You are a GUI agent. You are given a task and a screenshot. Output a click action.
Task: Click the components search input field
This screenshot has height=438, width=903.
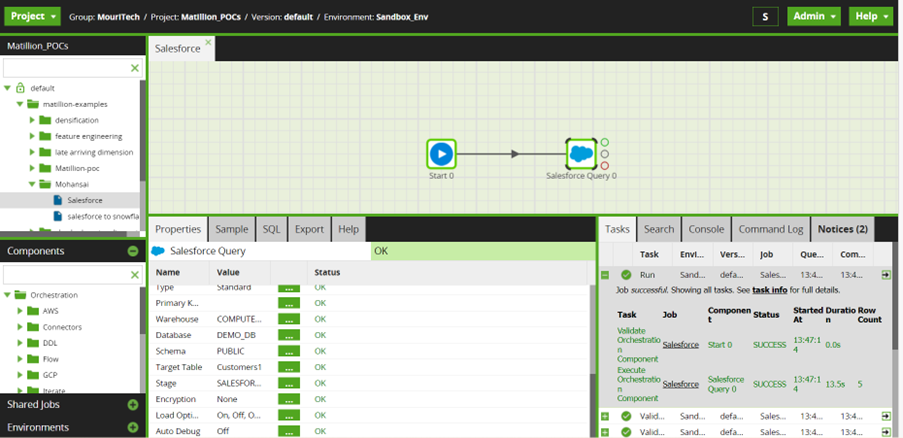pyautogui.click(x=66, y=274)
